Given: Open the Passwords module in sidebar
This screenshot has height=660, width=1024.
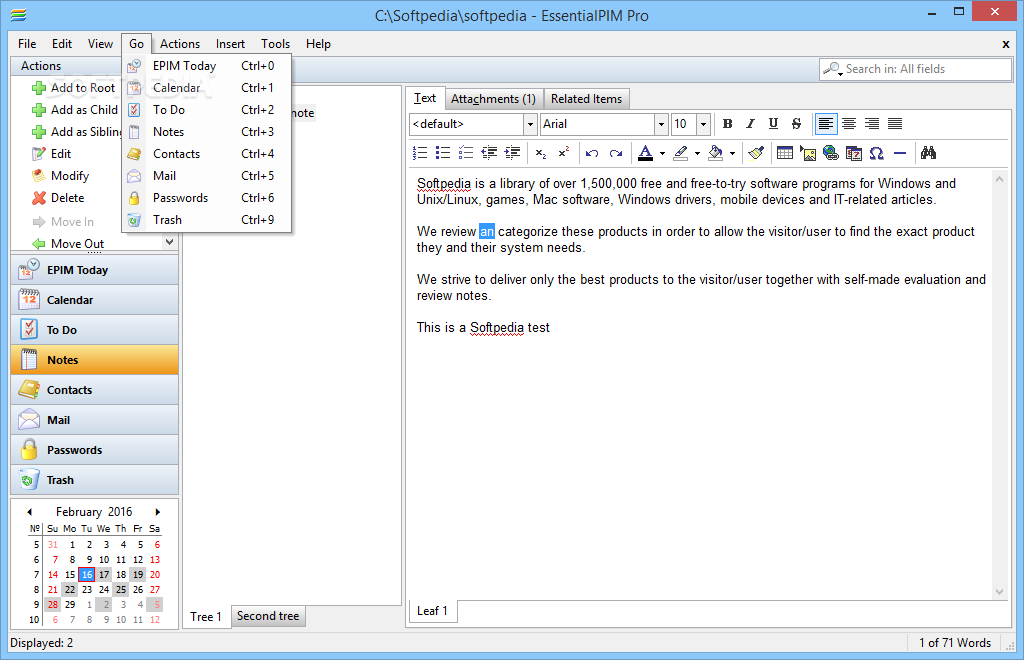Looking at the screenshot, I should point(95,450).
